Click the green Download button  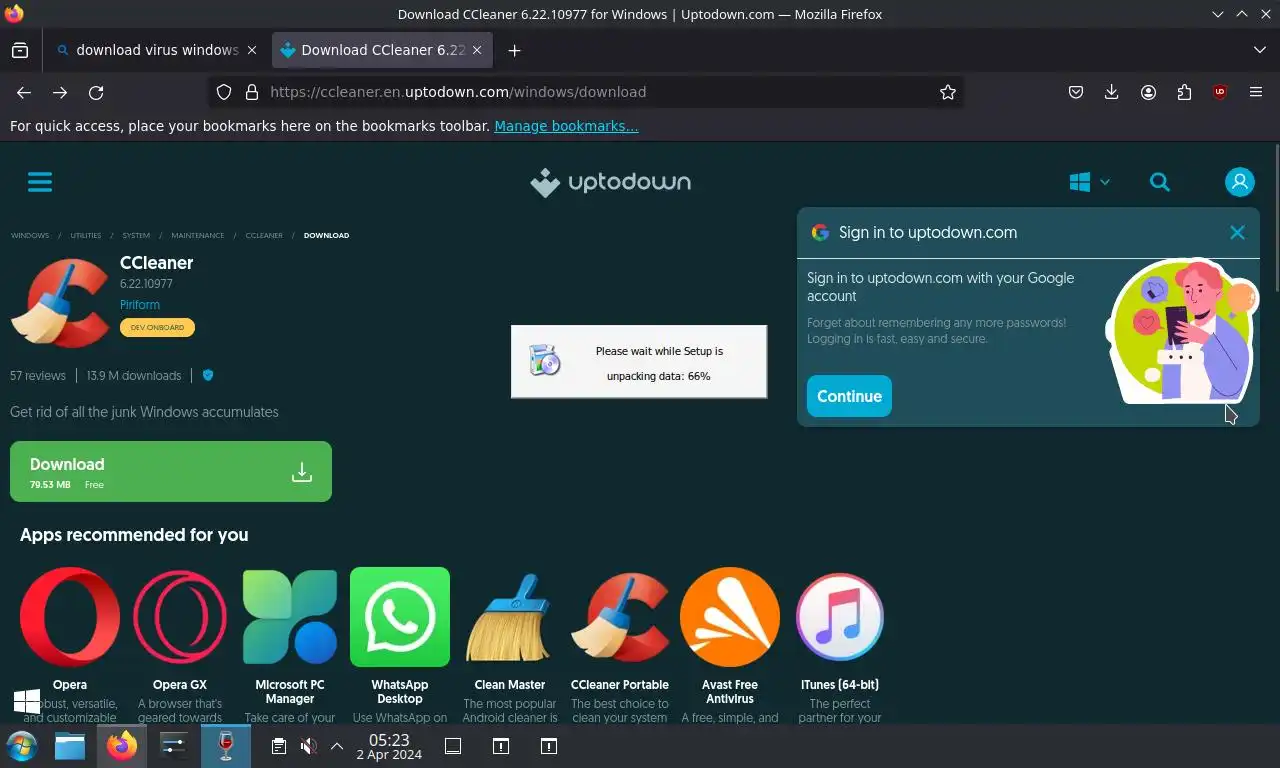tap(171, 471)
